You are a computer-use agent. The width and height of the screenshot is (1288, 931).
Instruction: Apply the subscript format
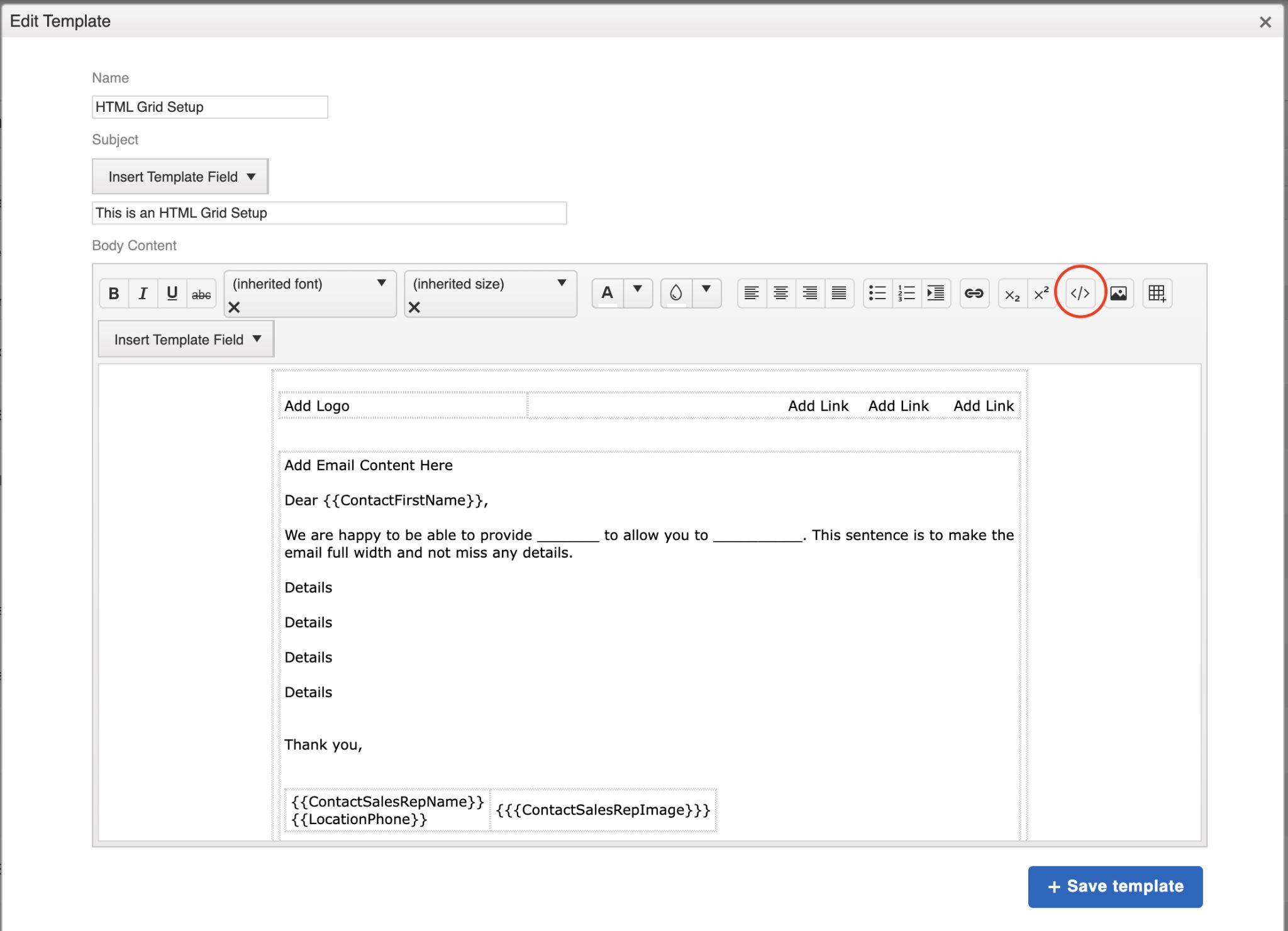pos(1012,294)
